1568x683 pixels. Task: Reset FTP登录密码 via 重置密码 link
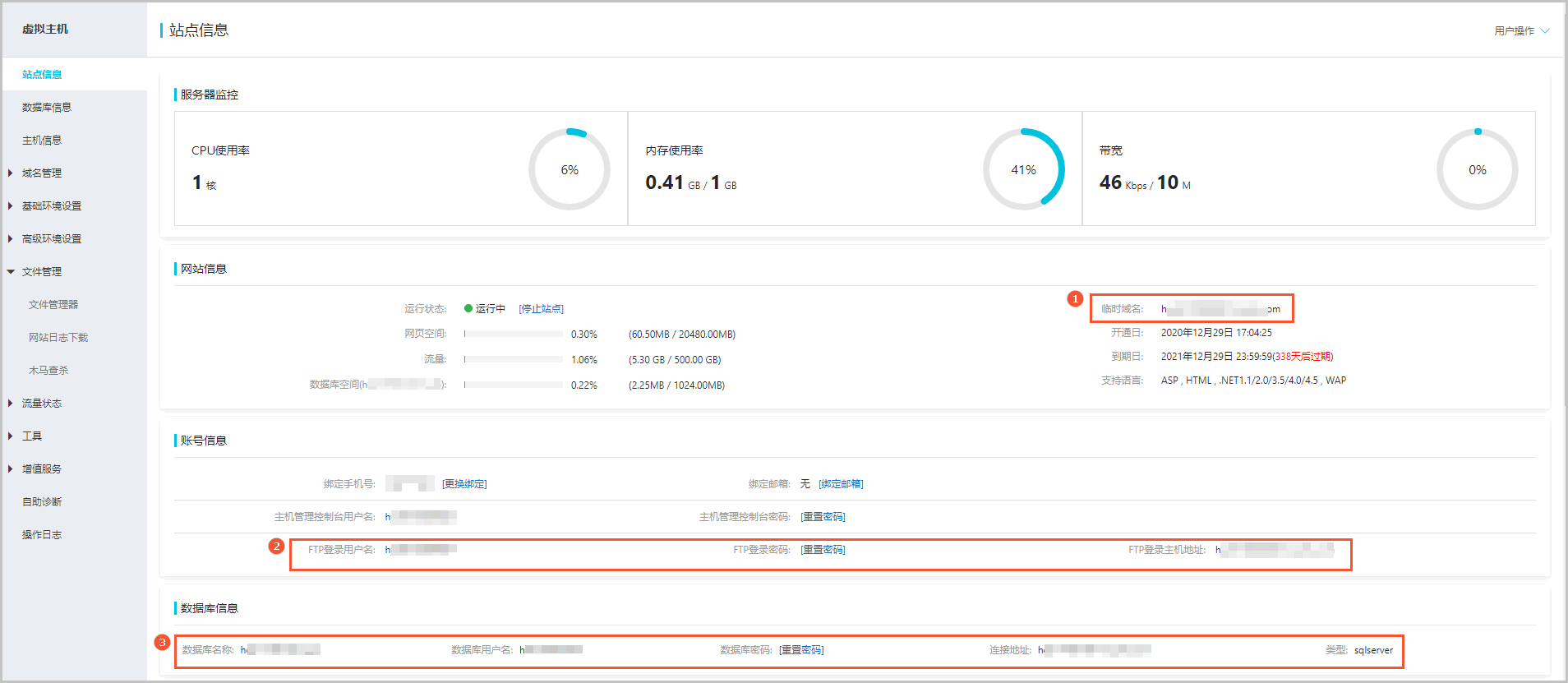point(823,550)
